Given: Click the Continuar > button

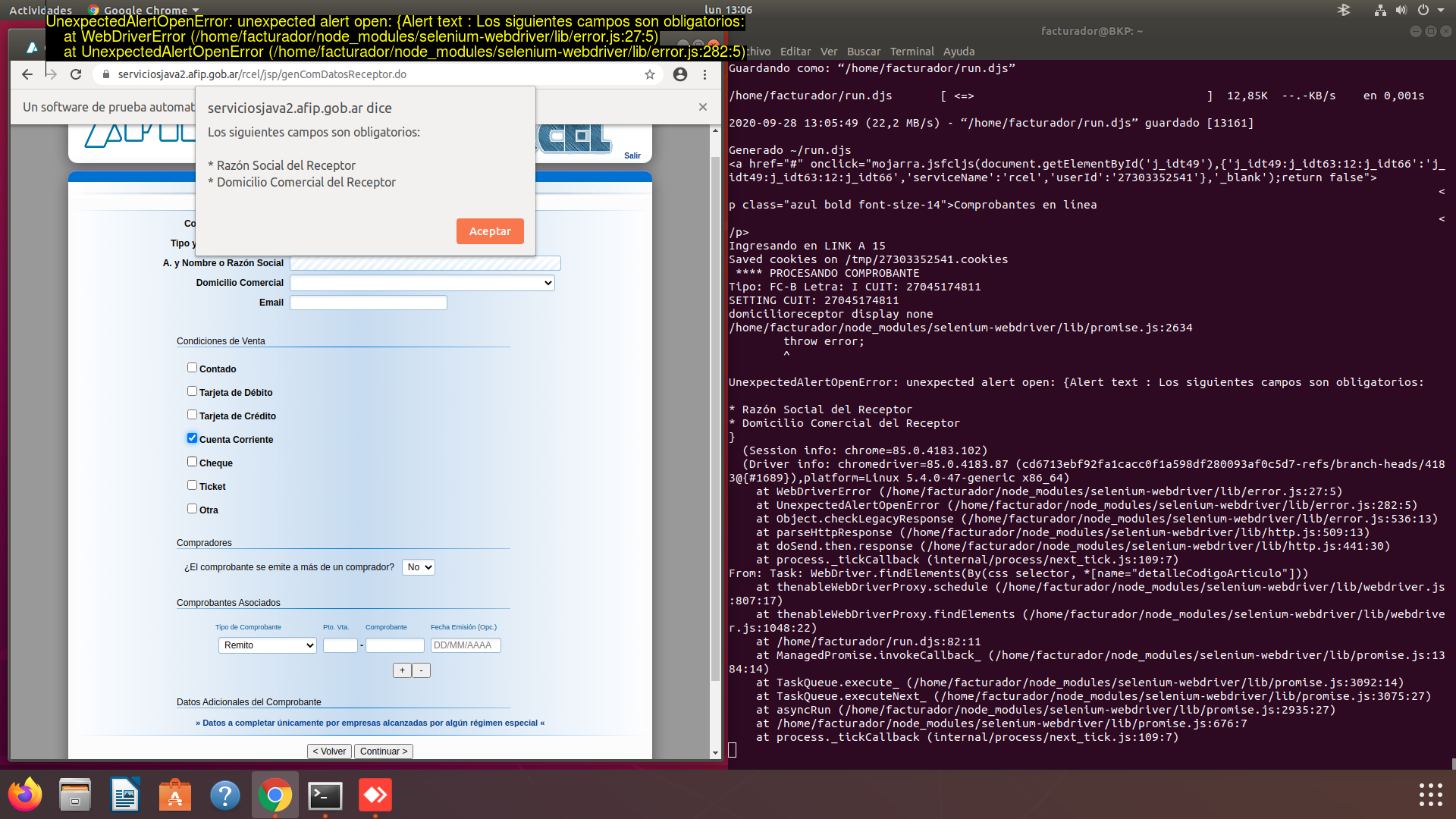Looking at the screenshot, I should 384,752.
